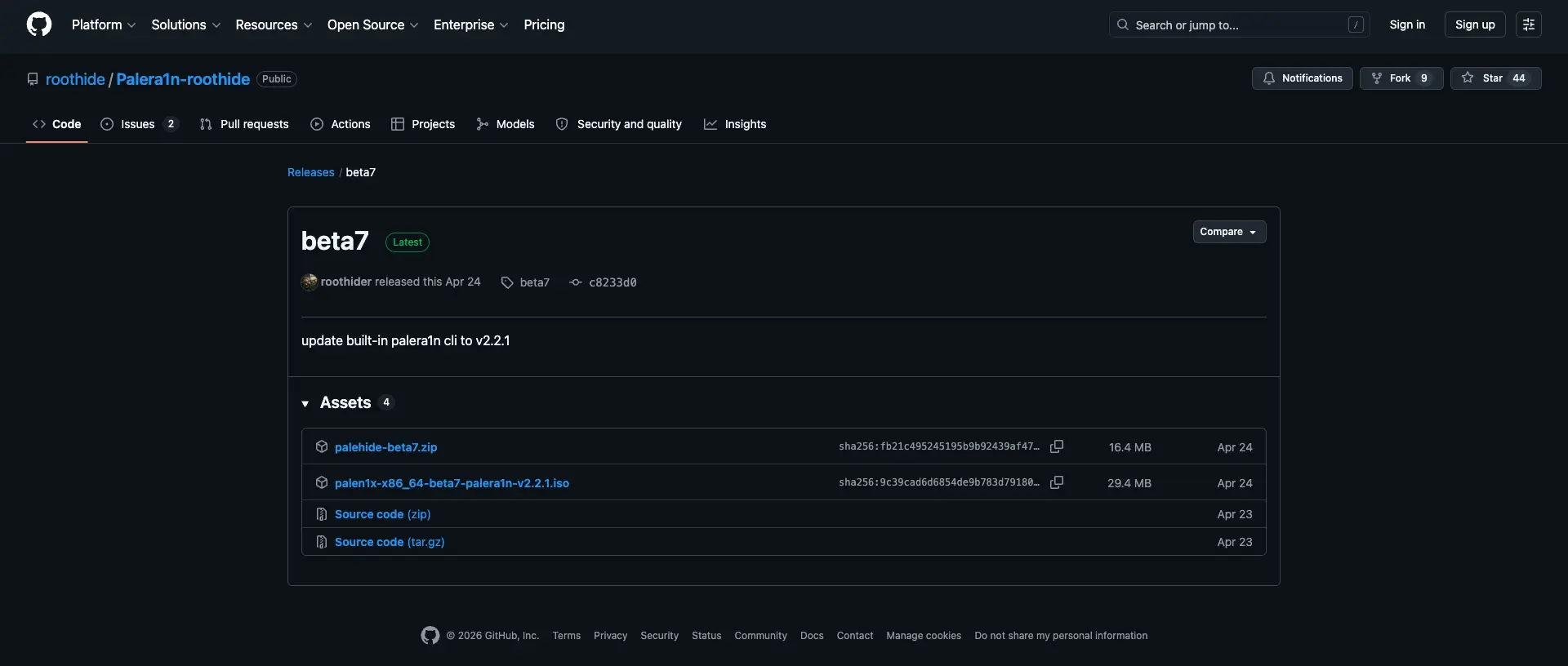
Task: Download Source code (tar.gz)
Action: 390,542
